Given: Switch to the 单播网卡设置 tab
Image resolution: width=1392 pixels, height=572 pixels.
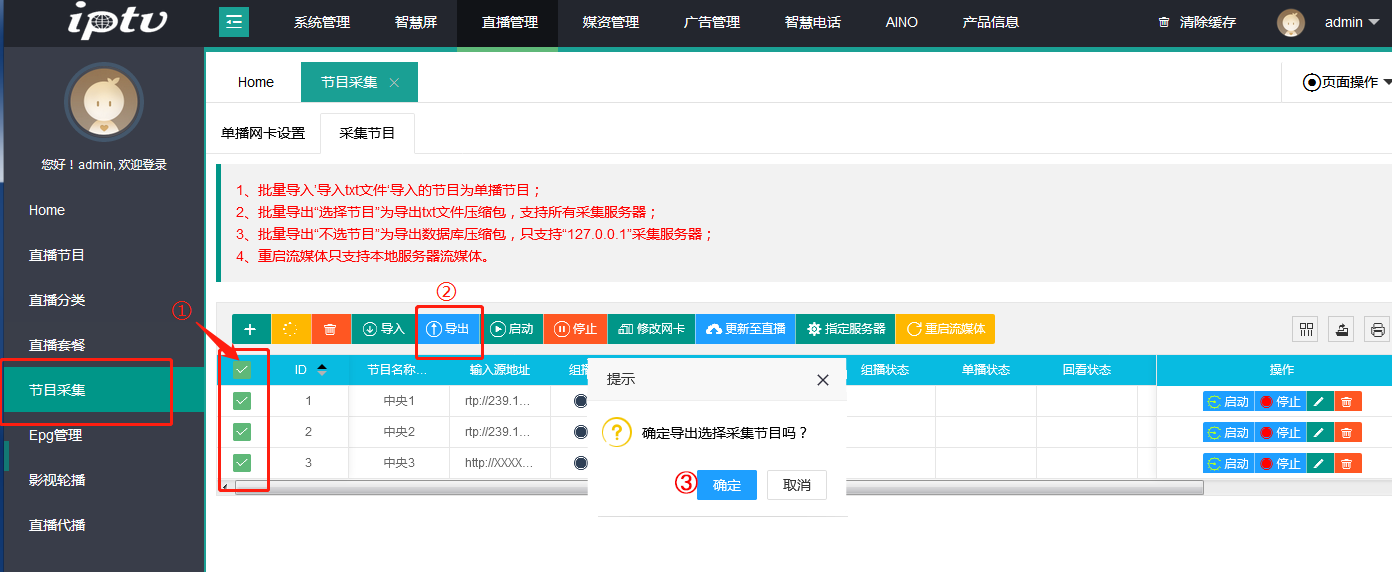Looking at the screenshot, I should (263, 133).
